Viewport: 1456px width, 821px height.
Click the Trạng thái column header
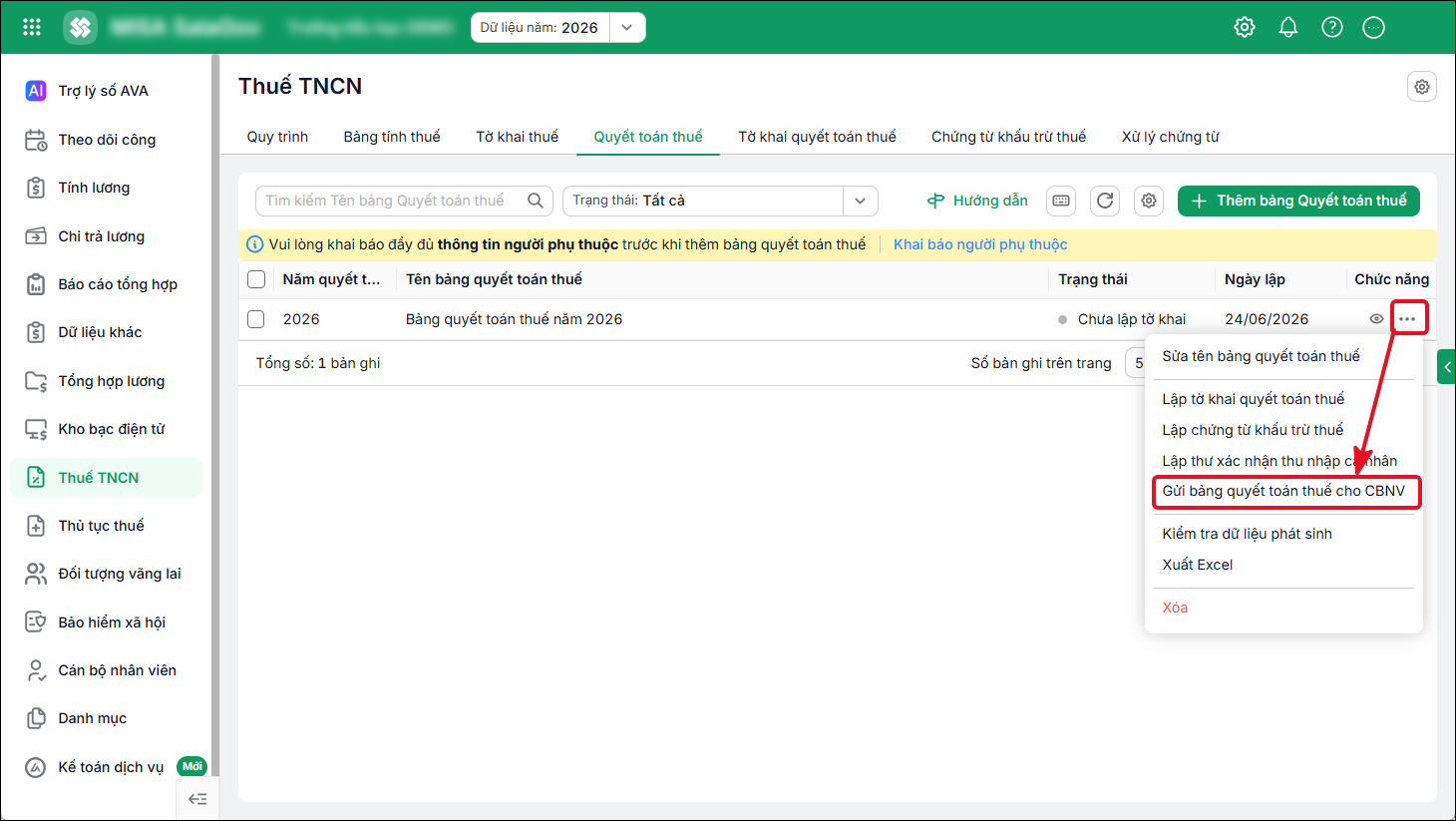click(x=1093, y=279)
